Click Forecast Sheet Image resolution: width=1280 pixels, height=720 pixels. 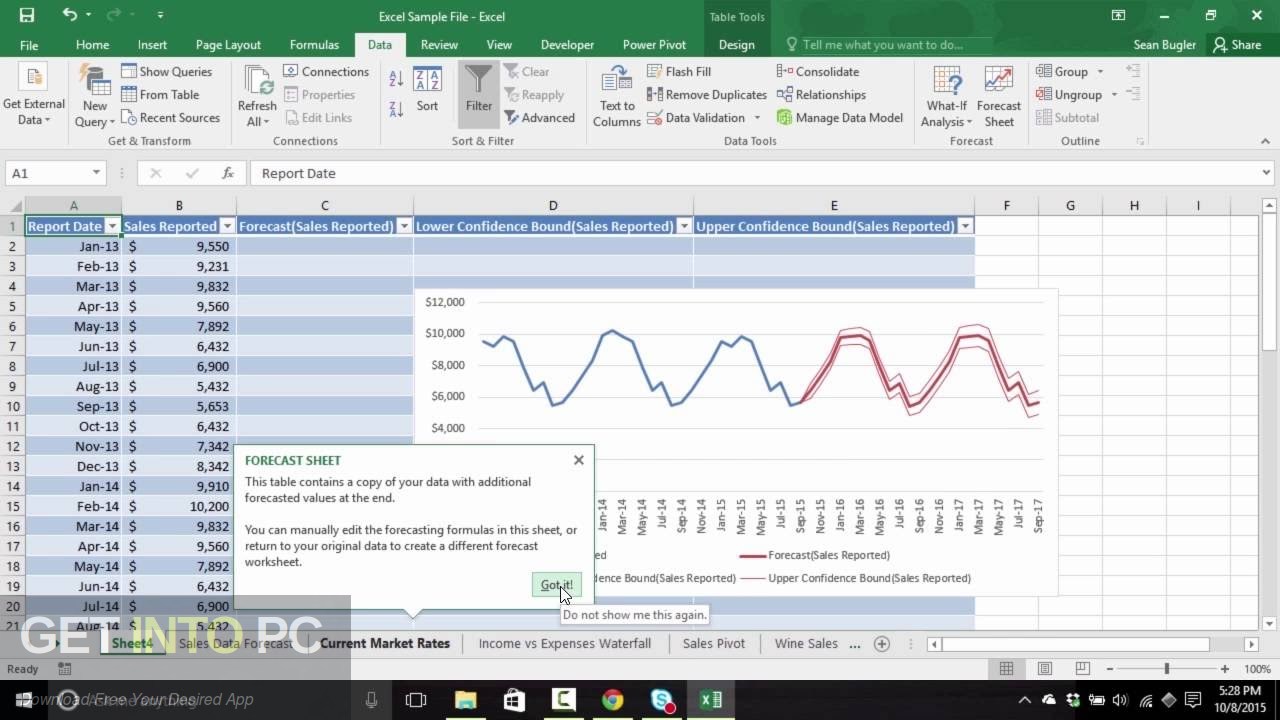[999, 95]
